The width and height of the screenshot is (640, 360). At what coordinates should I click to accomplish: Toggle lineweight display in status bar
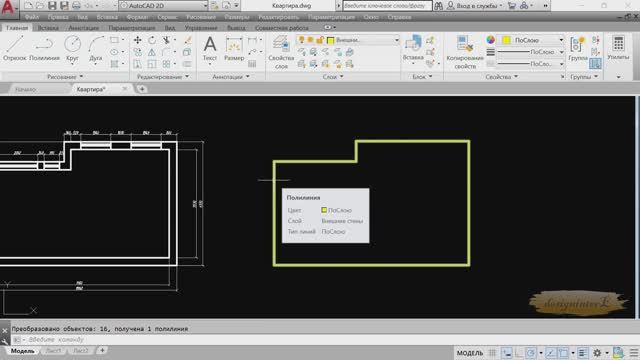tap(582, 353)
